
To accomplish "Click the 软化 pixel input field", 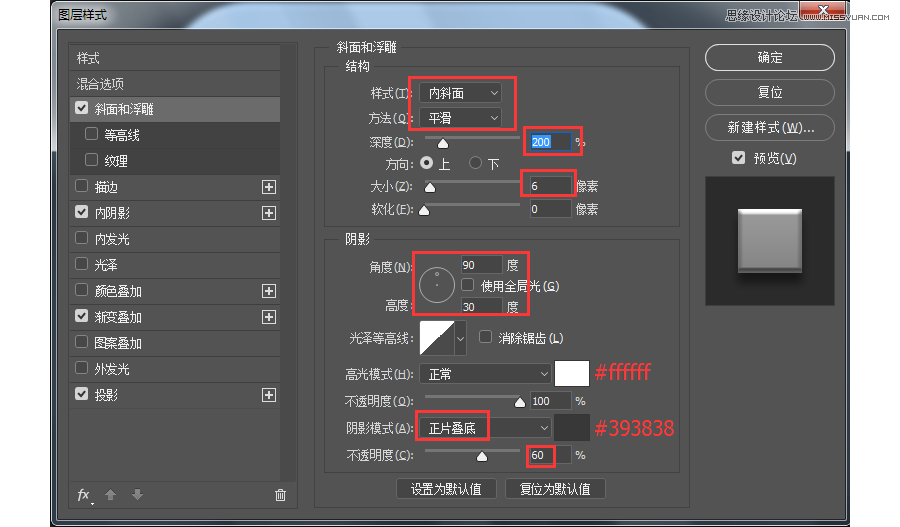I will [550, 210].
